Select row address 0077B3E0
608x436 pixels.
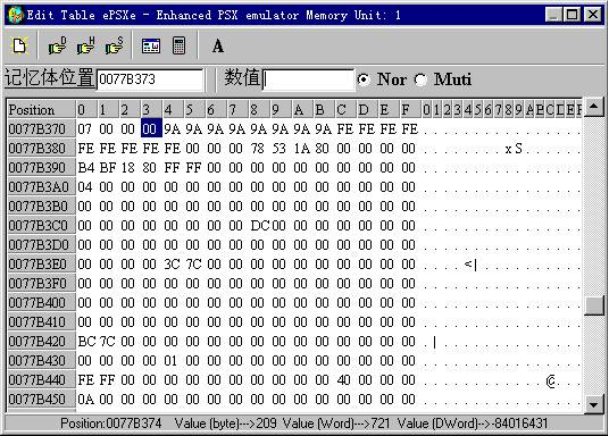[x=41, y=264]
